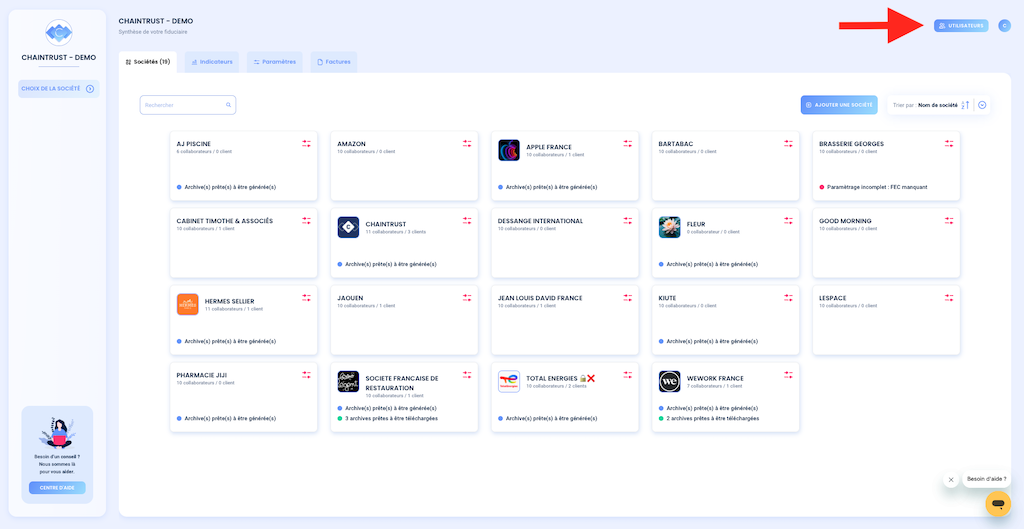Open settings icon on BRASSERIE GEORGES card
Viewport: 1024px width, 529px height.
point(949,144)
